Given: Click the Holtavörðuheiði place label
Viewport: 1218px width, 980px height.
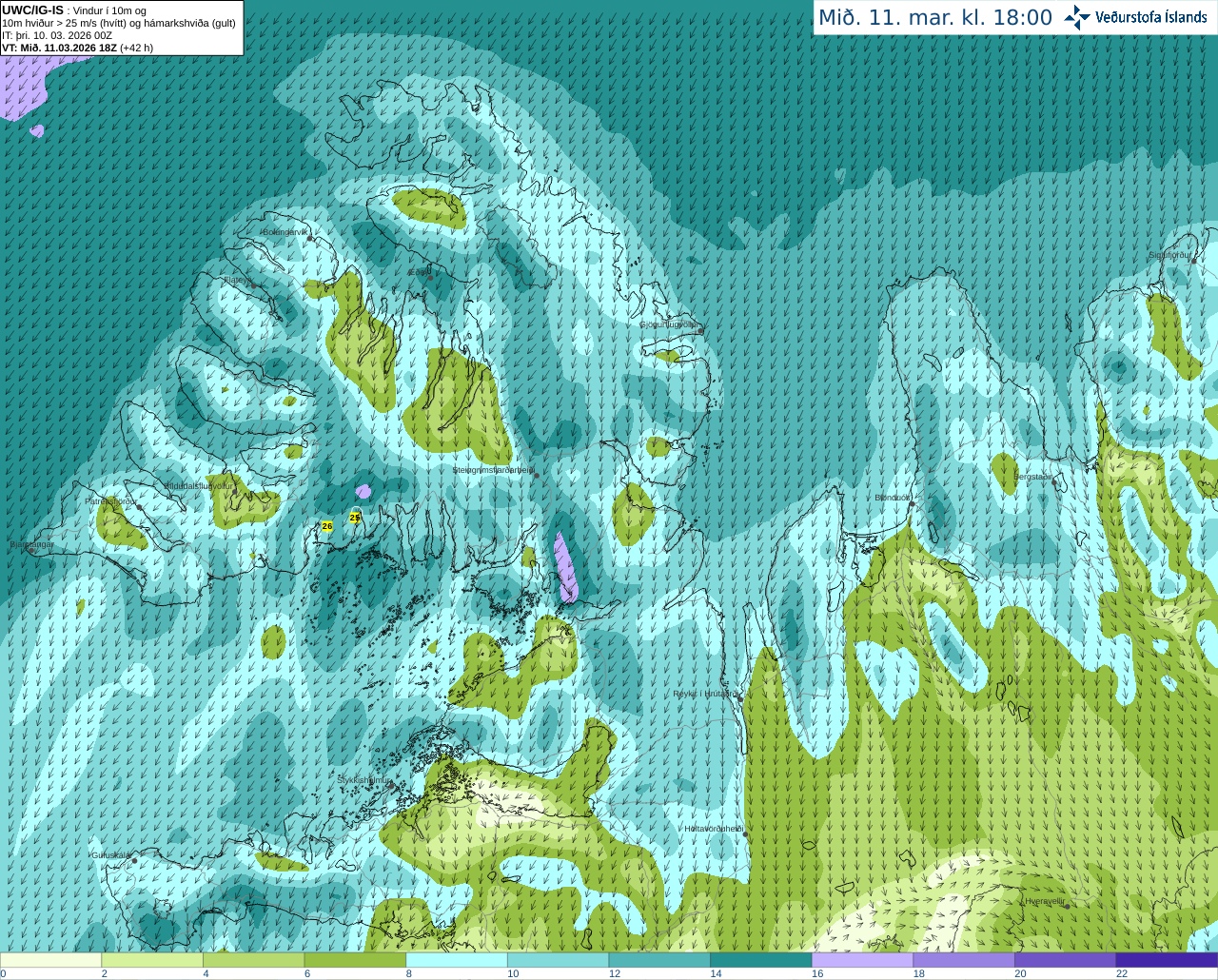Looking at the screenshot, I should click(x=714, y=829).
